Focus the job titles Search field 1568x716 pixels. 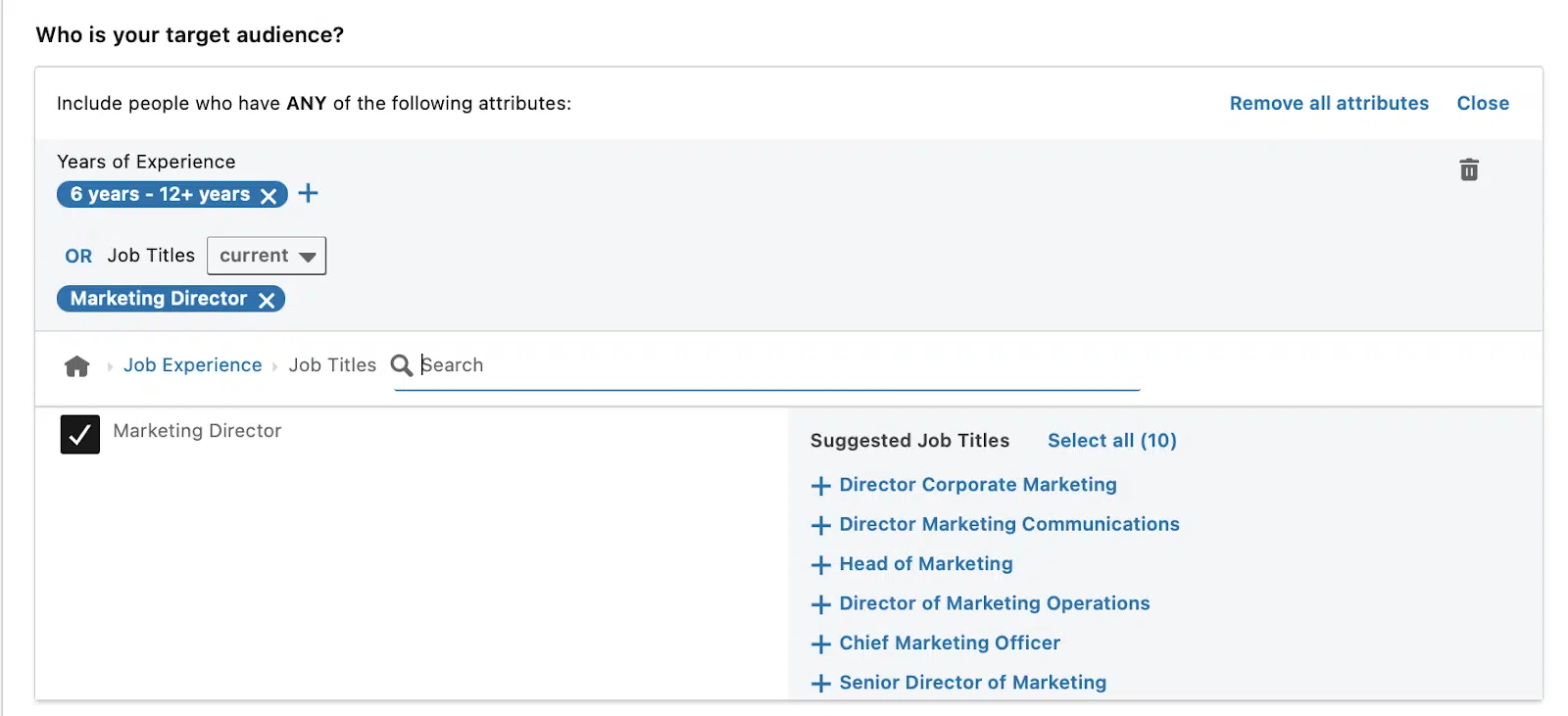click(774, 365)
